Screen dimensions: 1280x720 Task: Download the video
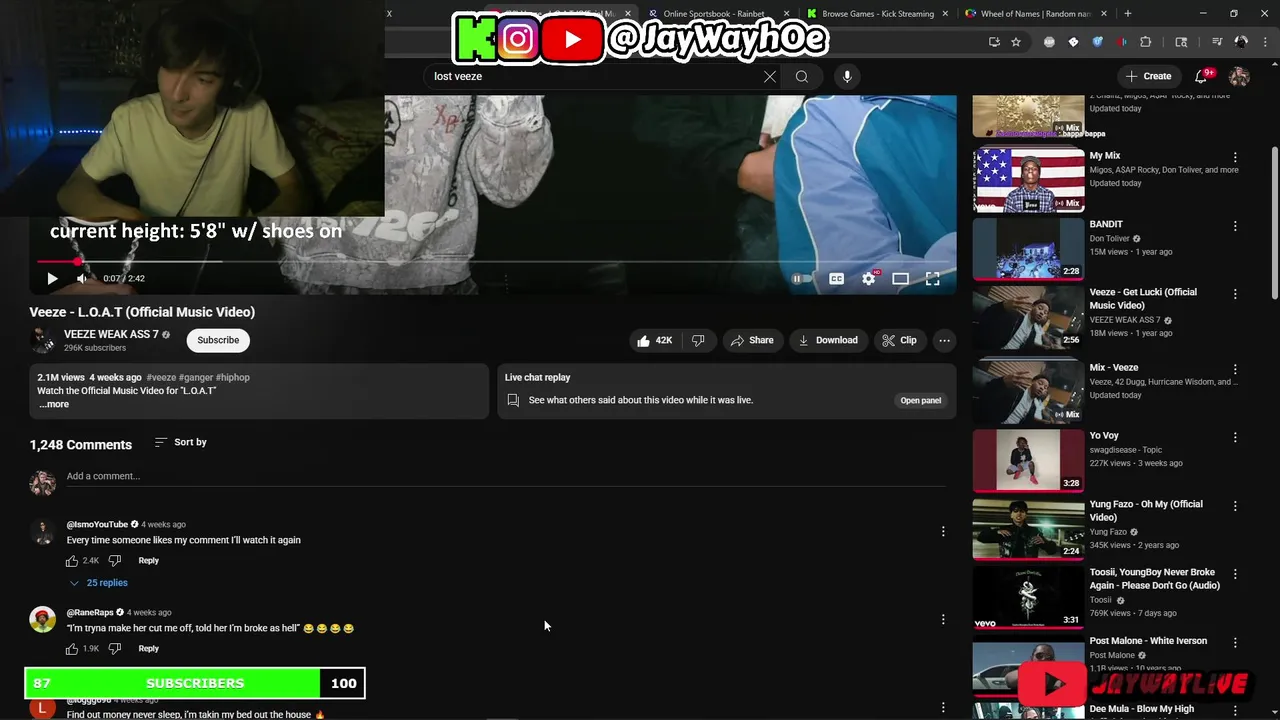click(x=827, y=340)
